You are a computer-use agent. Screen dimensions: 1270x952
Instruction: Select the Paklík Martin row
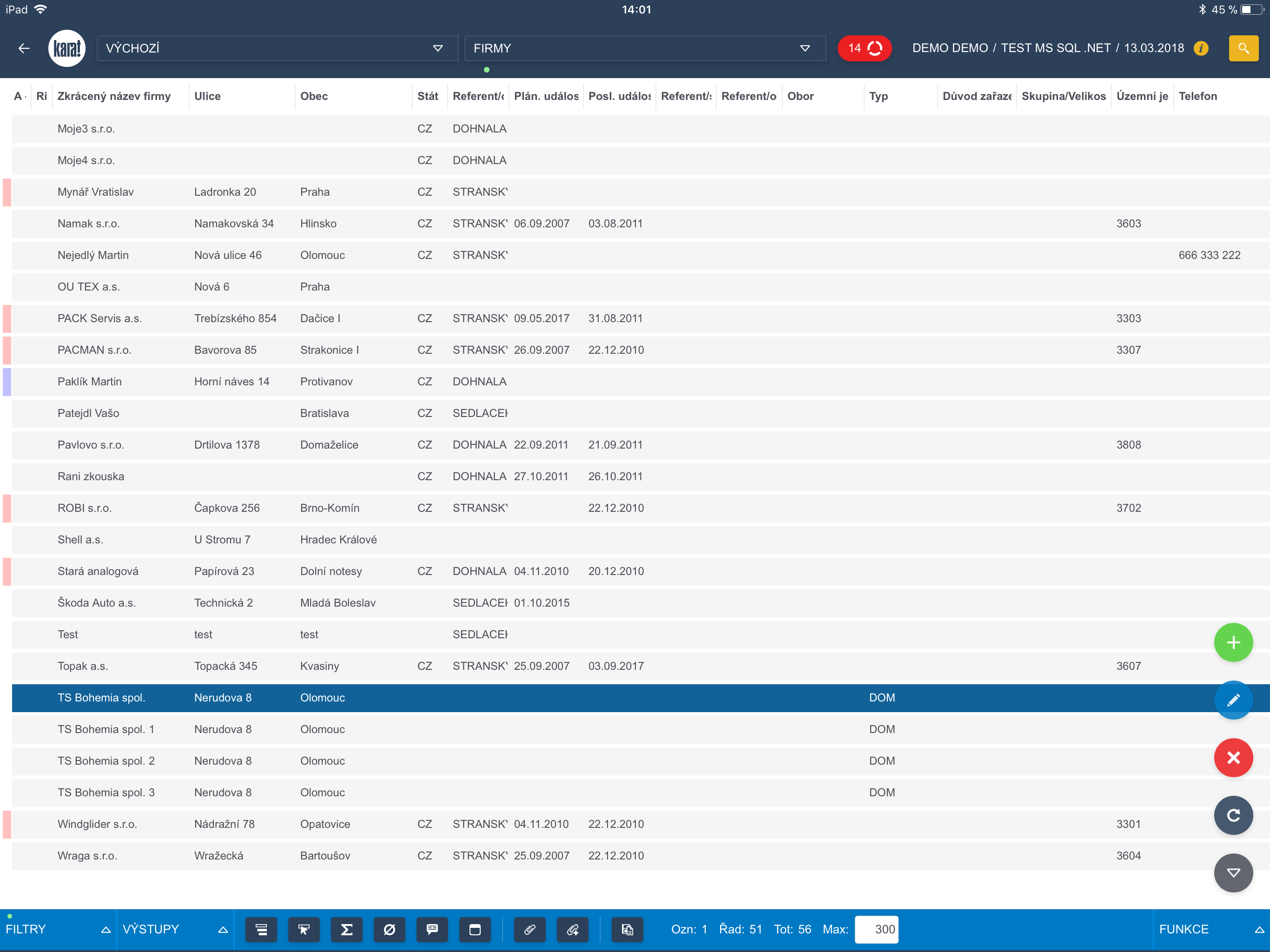[641, 381]
